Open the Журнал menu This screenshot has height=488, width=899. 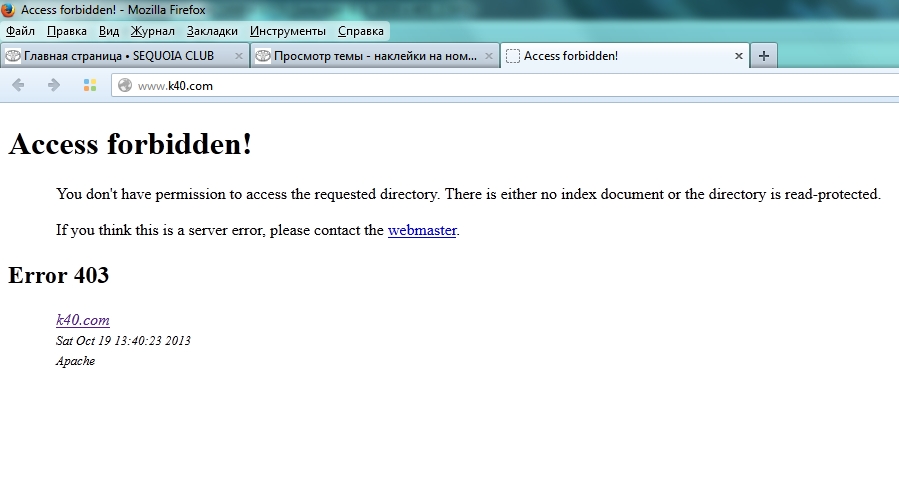pyautogui.click(x=152, y=31)
